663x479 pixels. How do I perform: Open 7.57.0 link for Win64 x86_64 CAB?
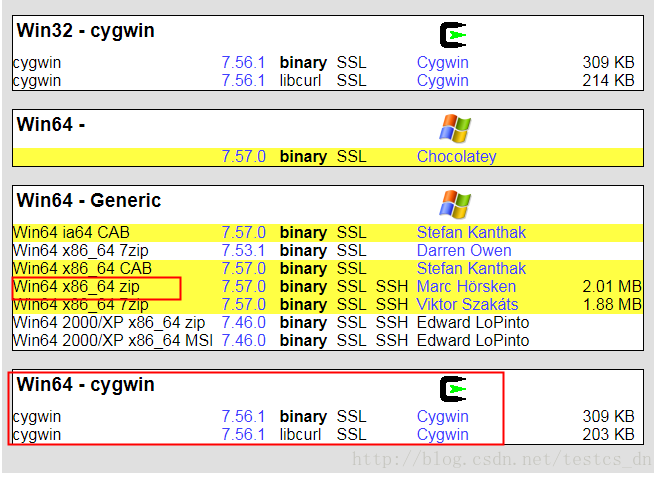(244, 268)
